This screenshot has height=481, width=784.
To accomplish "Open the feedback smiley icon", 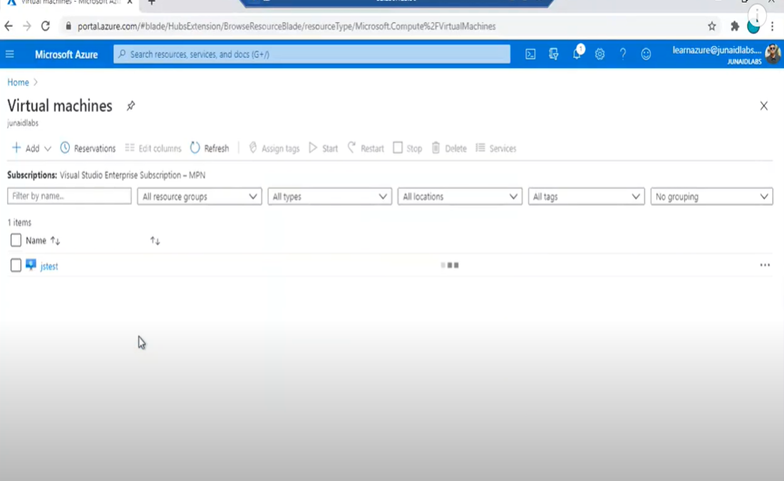I will (646, 54).
